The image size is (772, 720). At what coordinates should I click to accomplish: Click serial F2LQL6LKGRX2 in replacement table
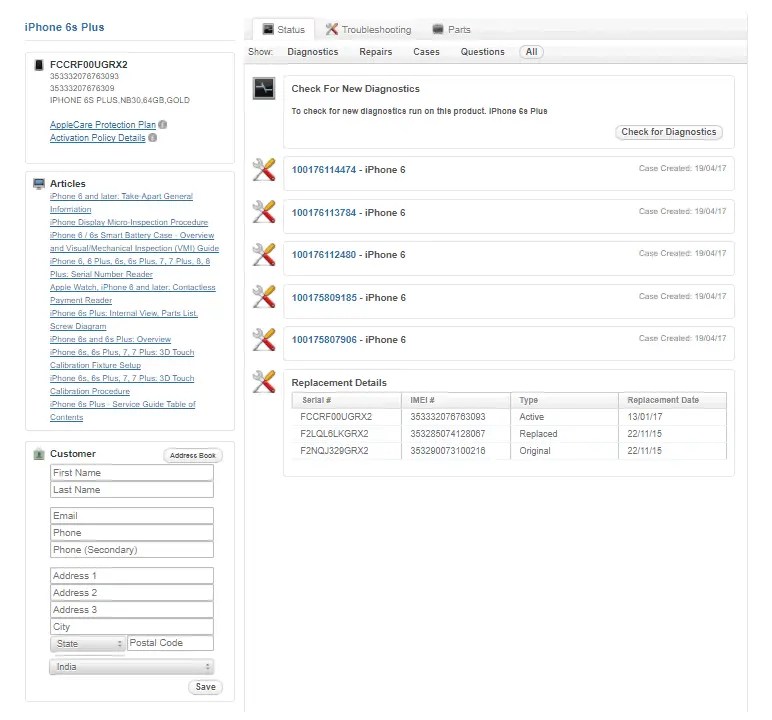334,434
